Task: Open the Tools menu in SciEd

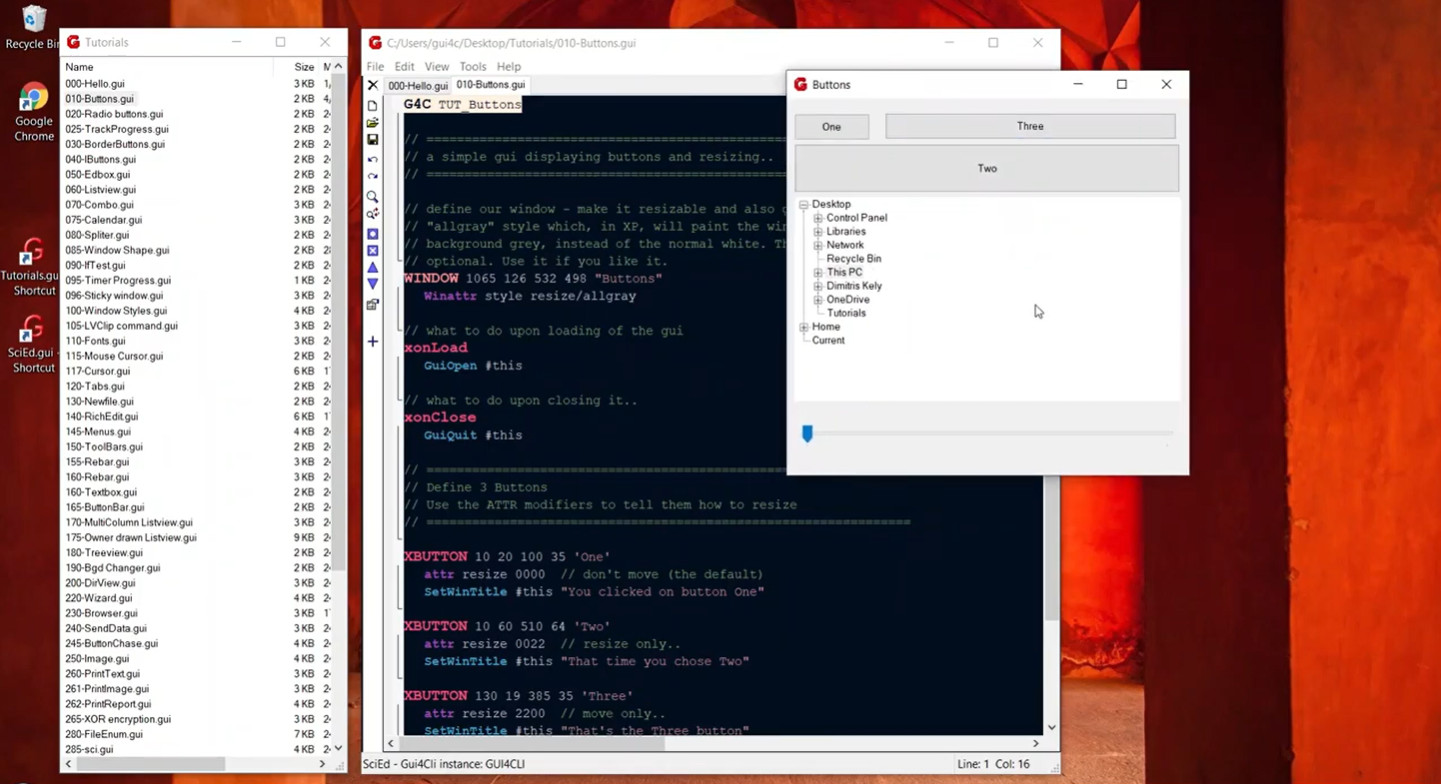Action: click(473, 67)
